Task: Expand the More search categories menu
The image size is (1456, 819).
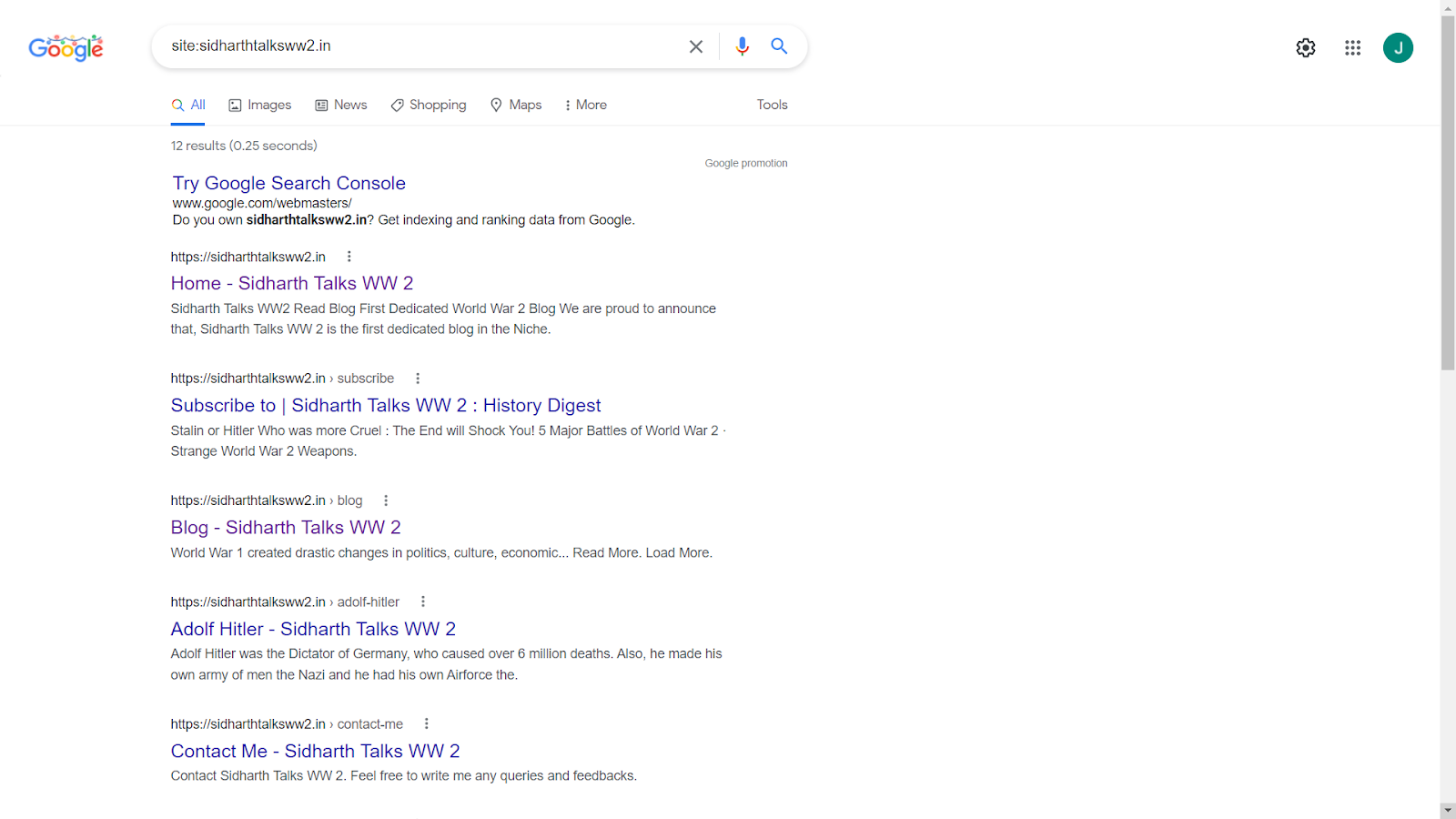Action: pos(585,106)
